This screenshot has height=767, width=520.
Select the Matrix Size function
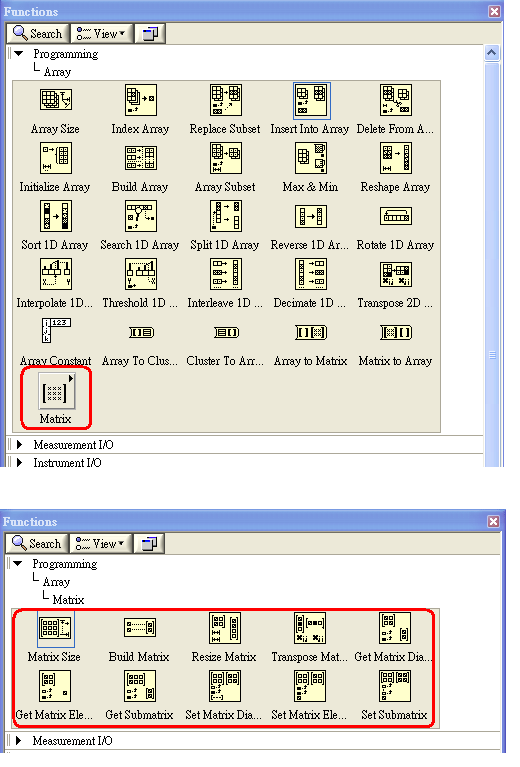tap(55, 629)
